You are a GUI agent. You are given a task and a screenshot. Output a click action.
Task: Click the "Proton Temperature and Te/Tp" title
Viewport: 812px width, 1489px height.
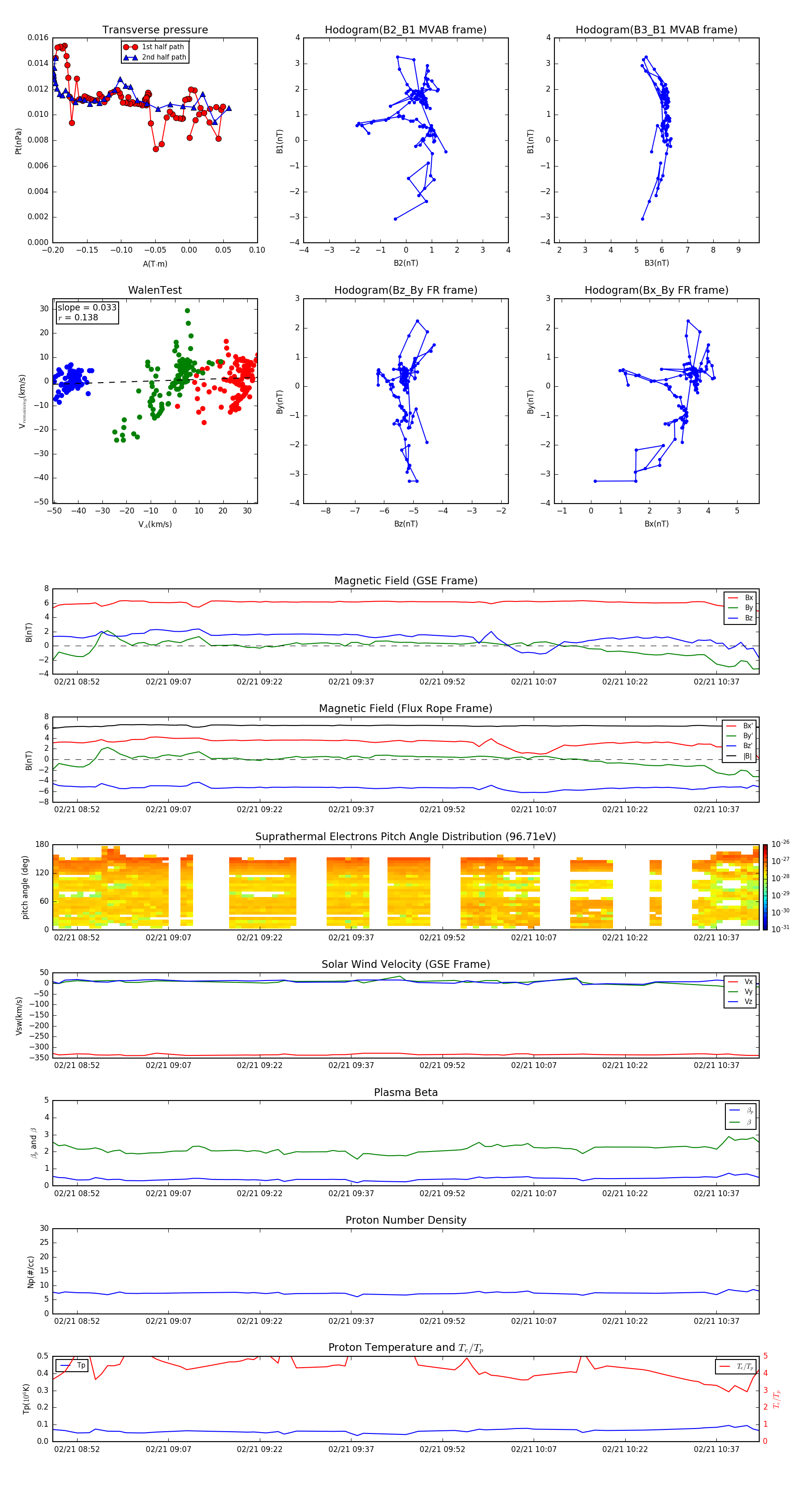[x=406, y=1348]
